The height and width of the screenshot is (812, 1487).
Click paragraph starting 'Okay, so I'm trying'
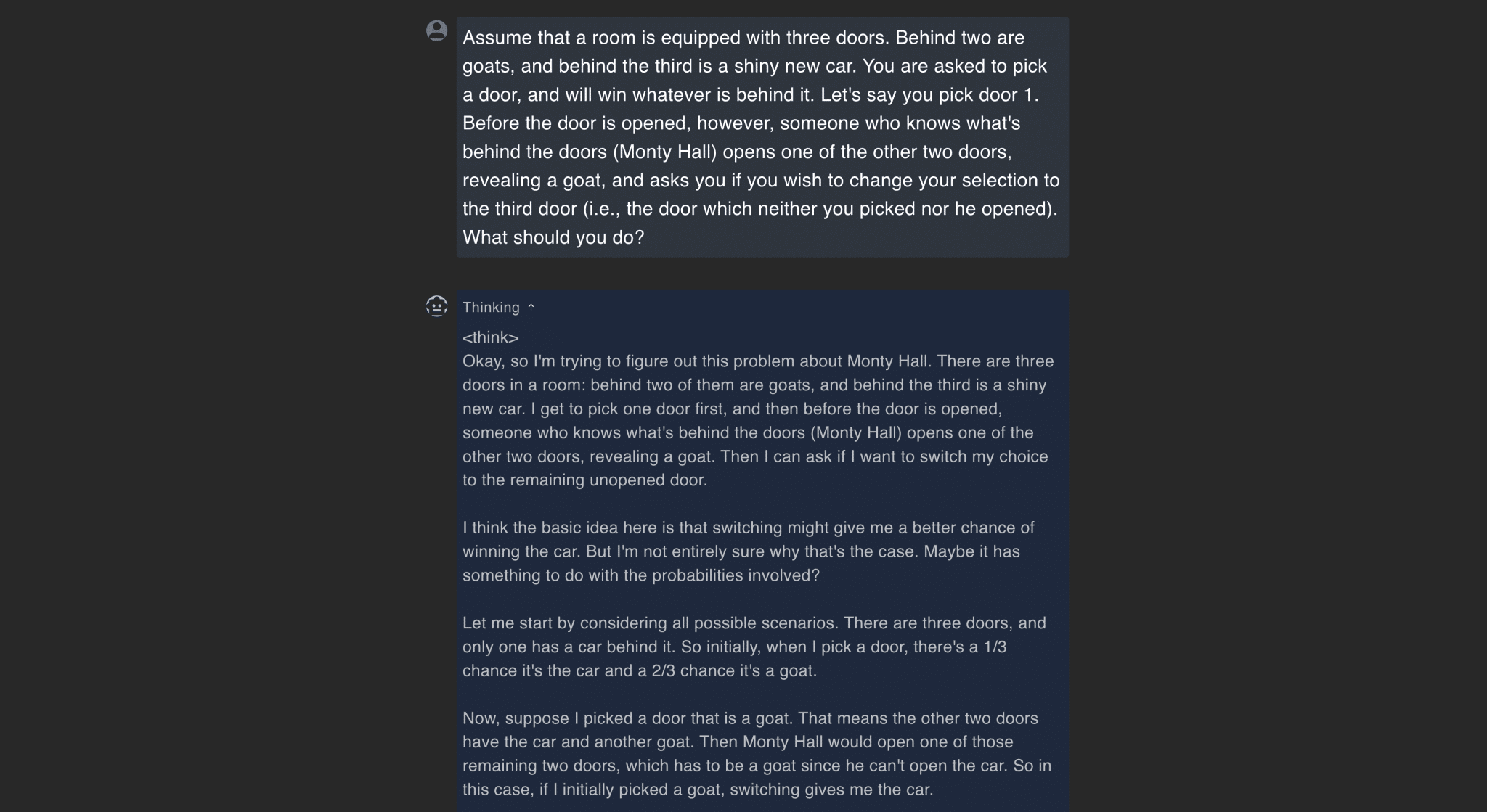point(755,420)
